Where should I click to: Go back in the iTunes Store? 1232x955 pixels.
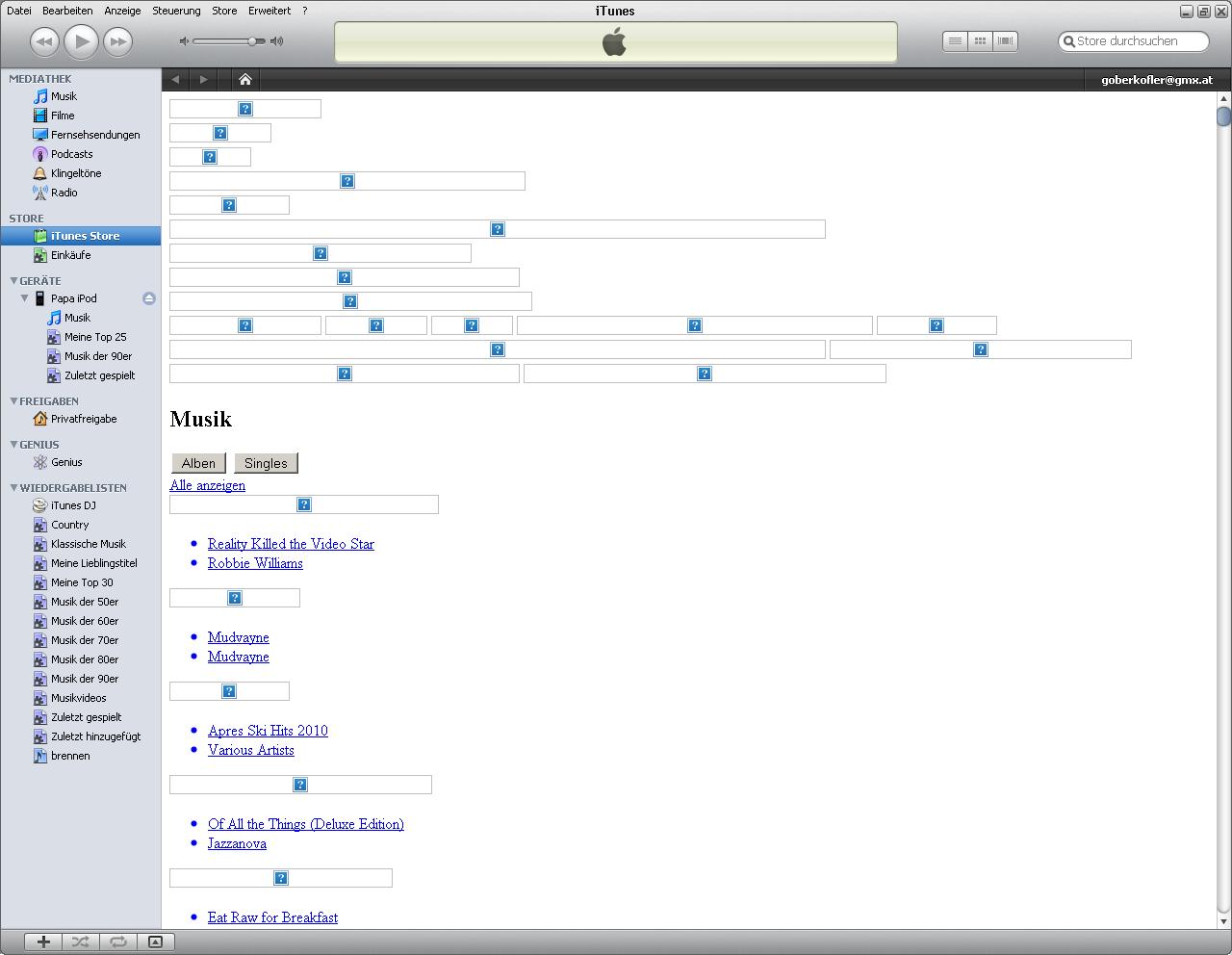pyautogui.click(x=175, y=80)
